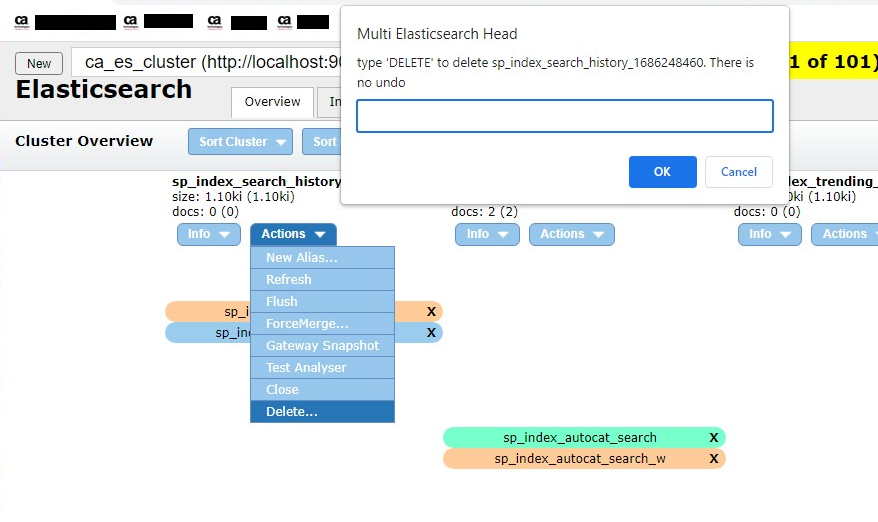Image resolution: width=878 pixels, height=522 pixels.
Task: Remove alias sp_index_autocat_search with X
Action: tap(713, 437)
